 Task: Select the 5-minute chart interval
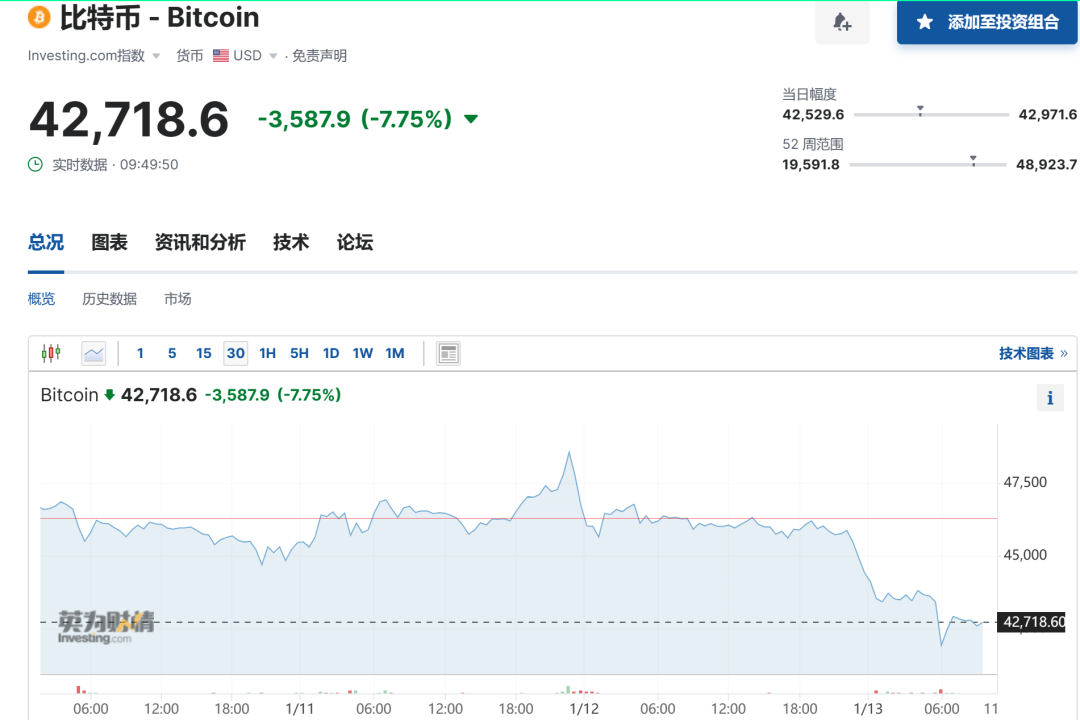tap(172, 353)
